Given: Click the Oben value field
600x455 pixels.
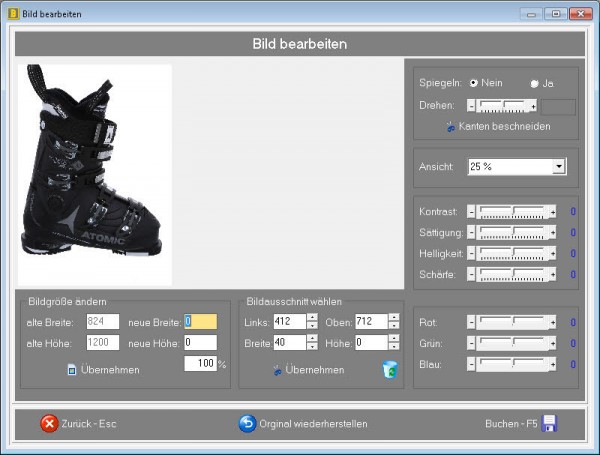Looking at the screenshot, I should 371,321.
